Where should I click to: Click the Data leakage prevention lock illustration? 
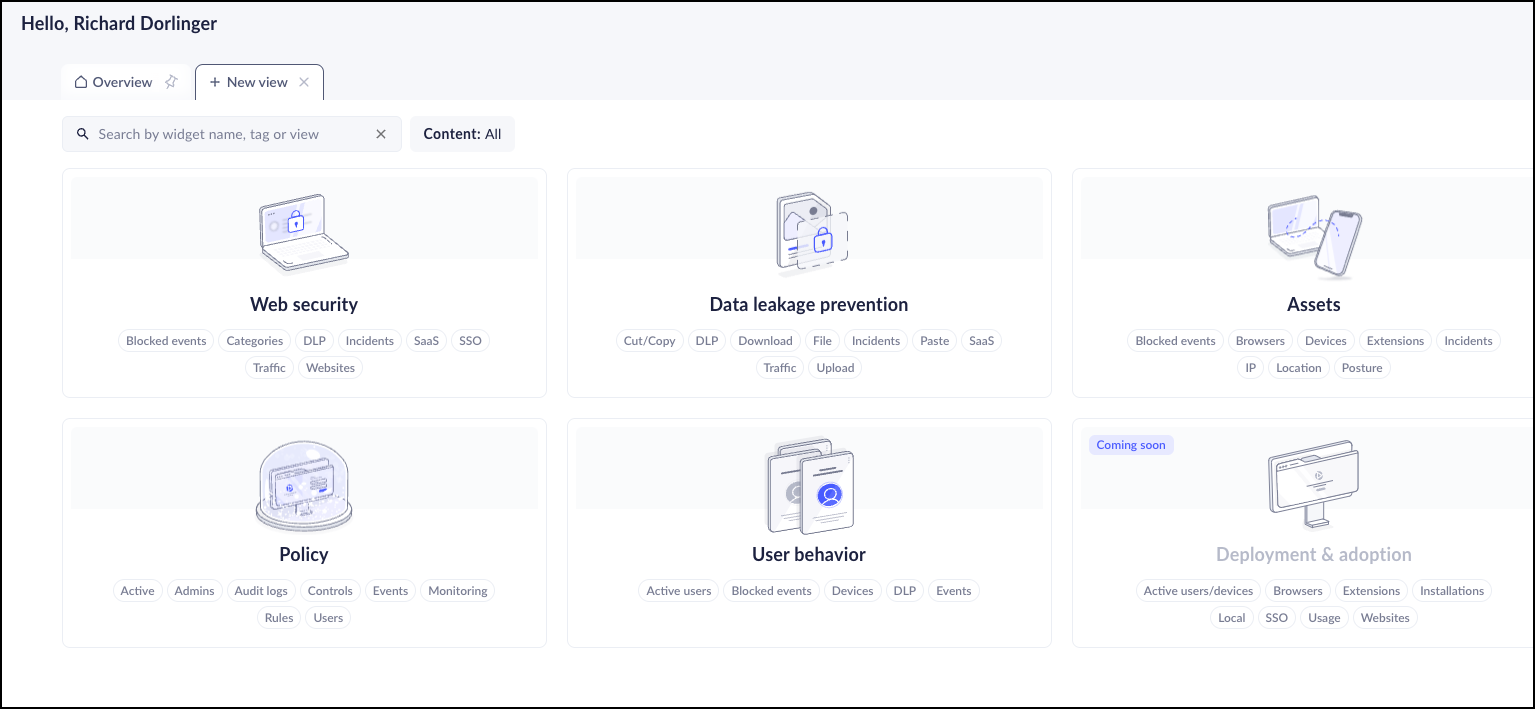[811, 234]
